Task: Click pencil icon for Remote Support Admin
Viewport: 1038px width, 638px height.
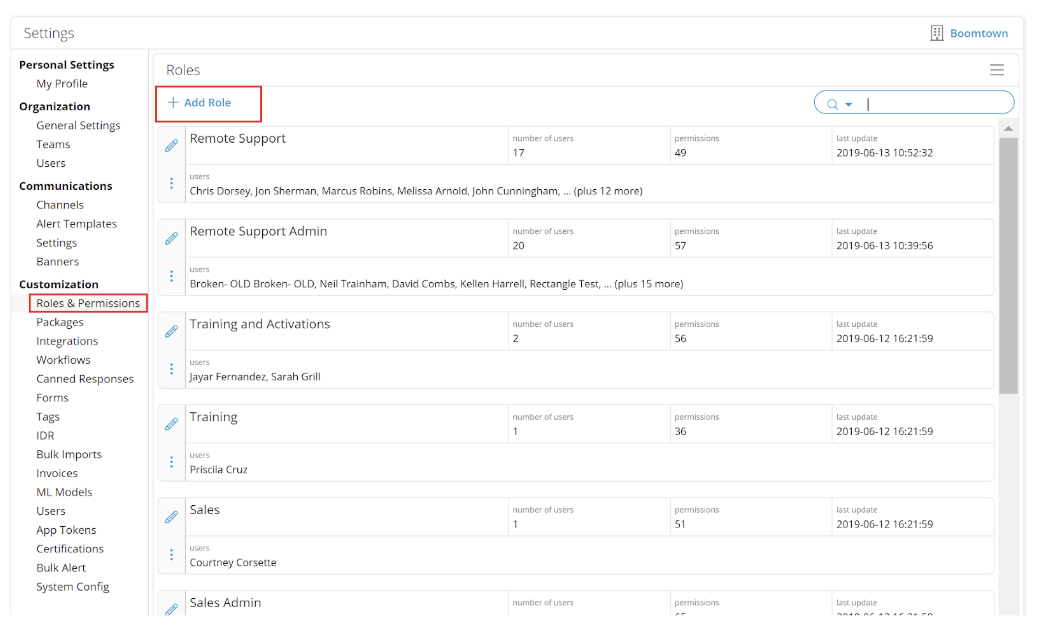Action: (x=171, y=238)
